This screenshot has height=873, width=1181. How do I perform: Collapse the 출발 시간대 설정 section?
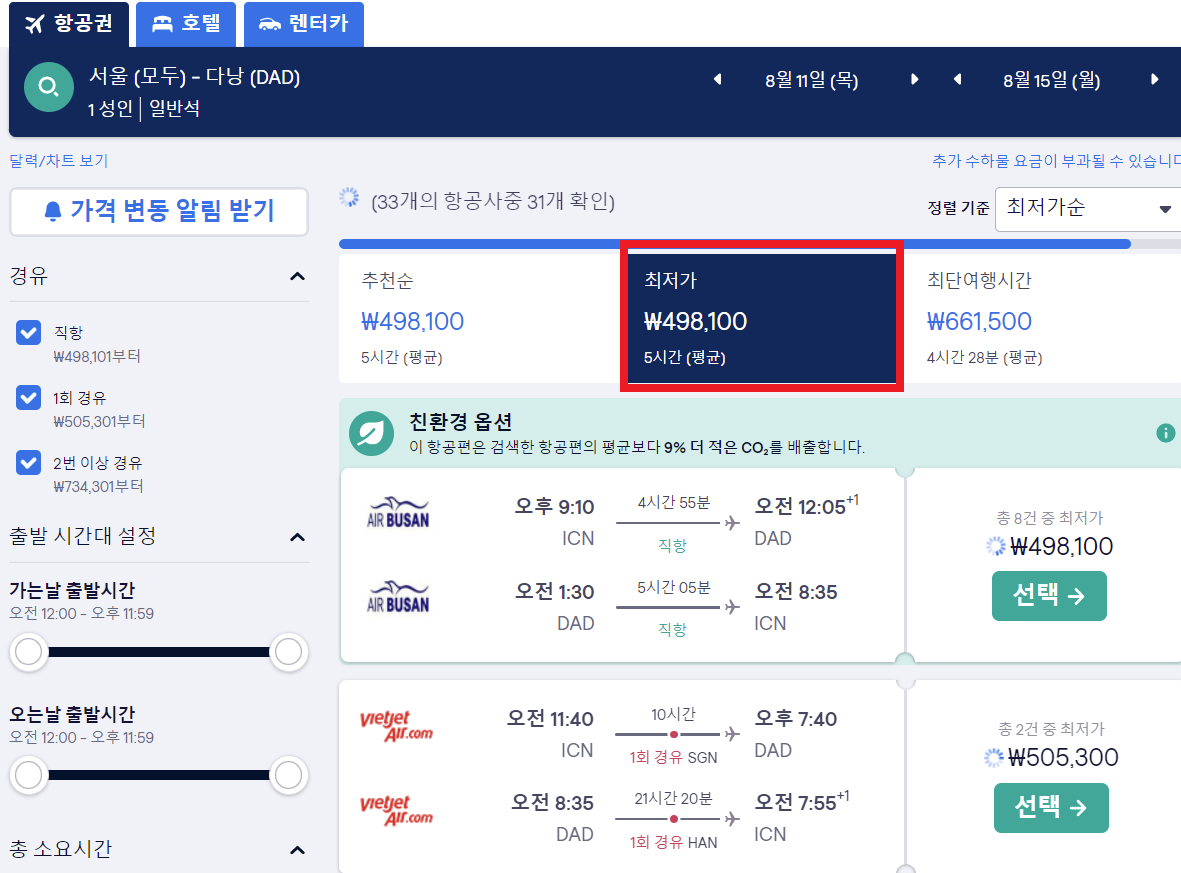297,537
